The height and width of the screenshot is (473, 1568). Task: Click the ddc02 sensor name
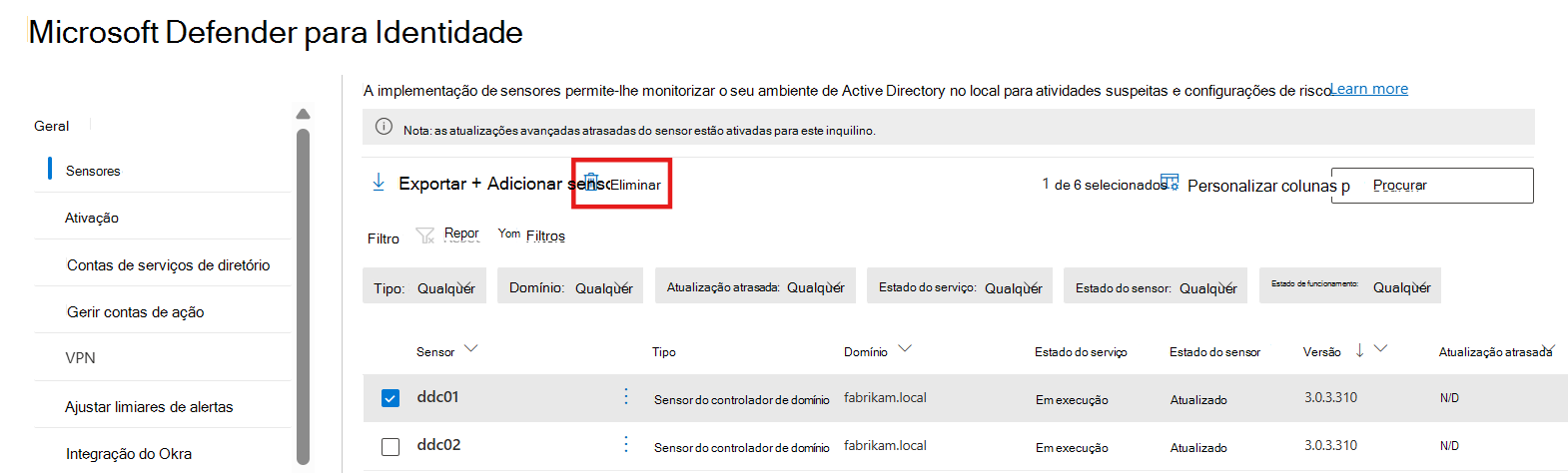(x=438, y=444)
